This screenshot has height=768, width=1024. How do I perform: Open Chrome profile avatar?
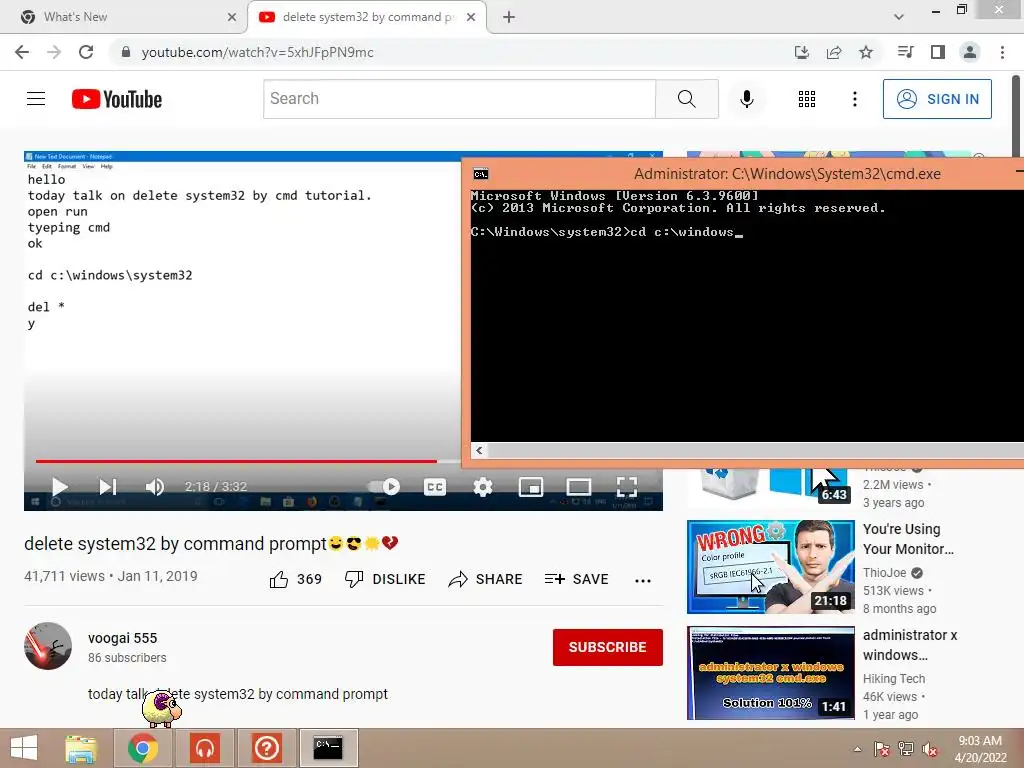[x=970, y=52]
